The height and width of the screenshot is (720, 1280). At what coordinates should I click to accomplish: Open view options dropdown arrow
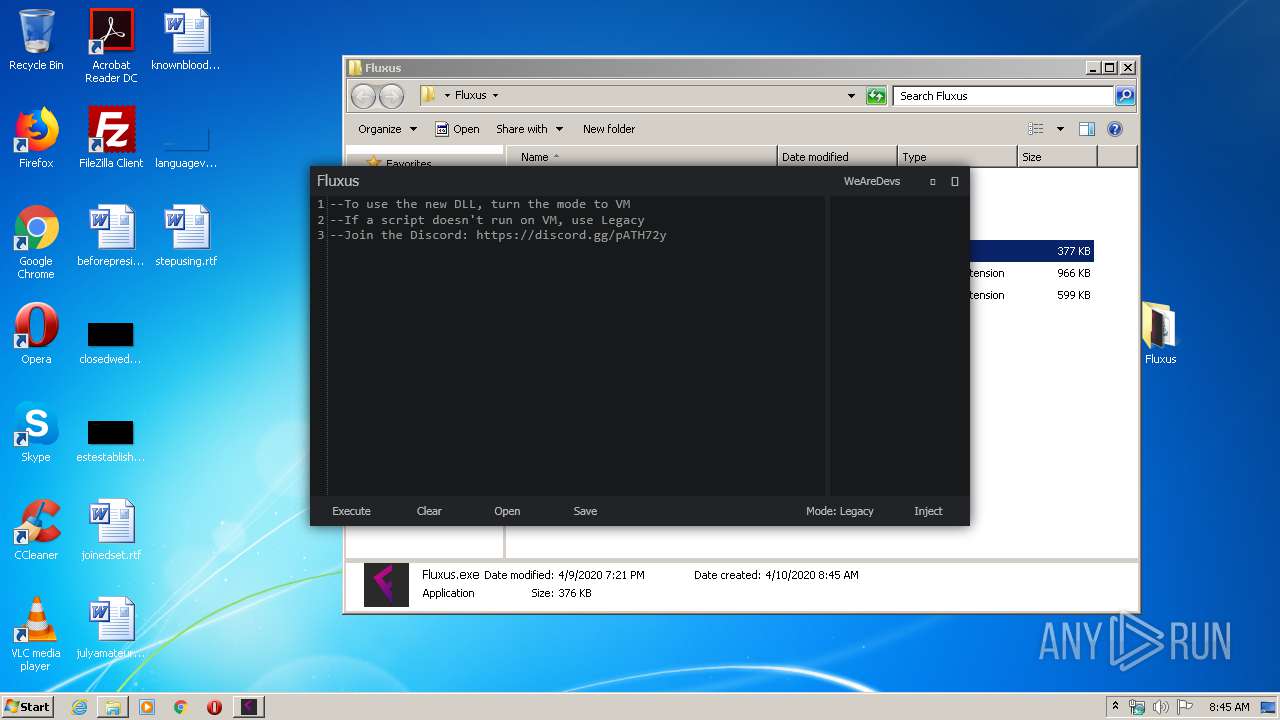(x=1060, y=129)
